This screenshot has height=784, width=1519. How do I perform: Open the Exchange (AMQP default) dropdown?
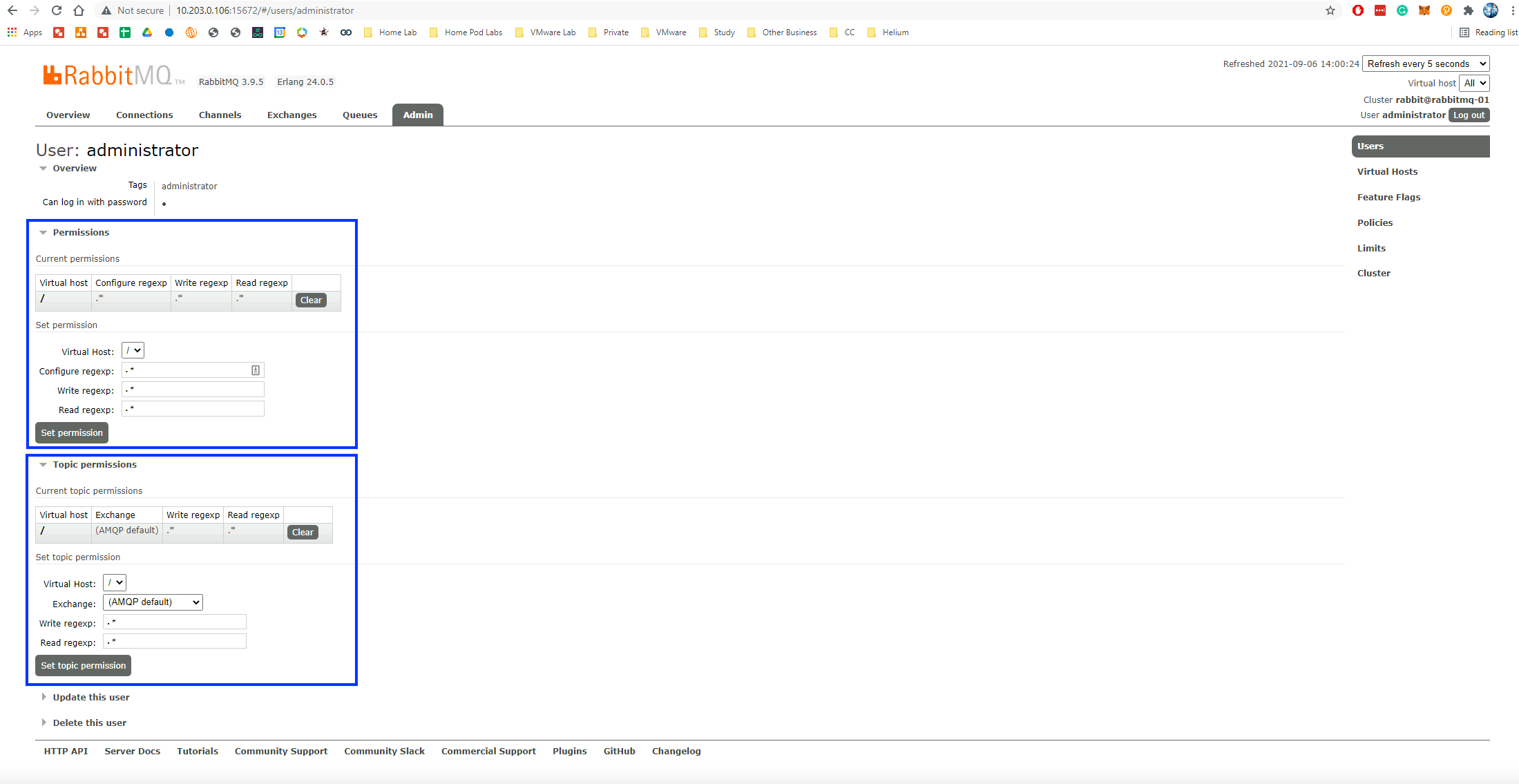coord(153,602)
